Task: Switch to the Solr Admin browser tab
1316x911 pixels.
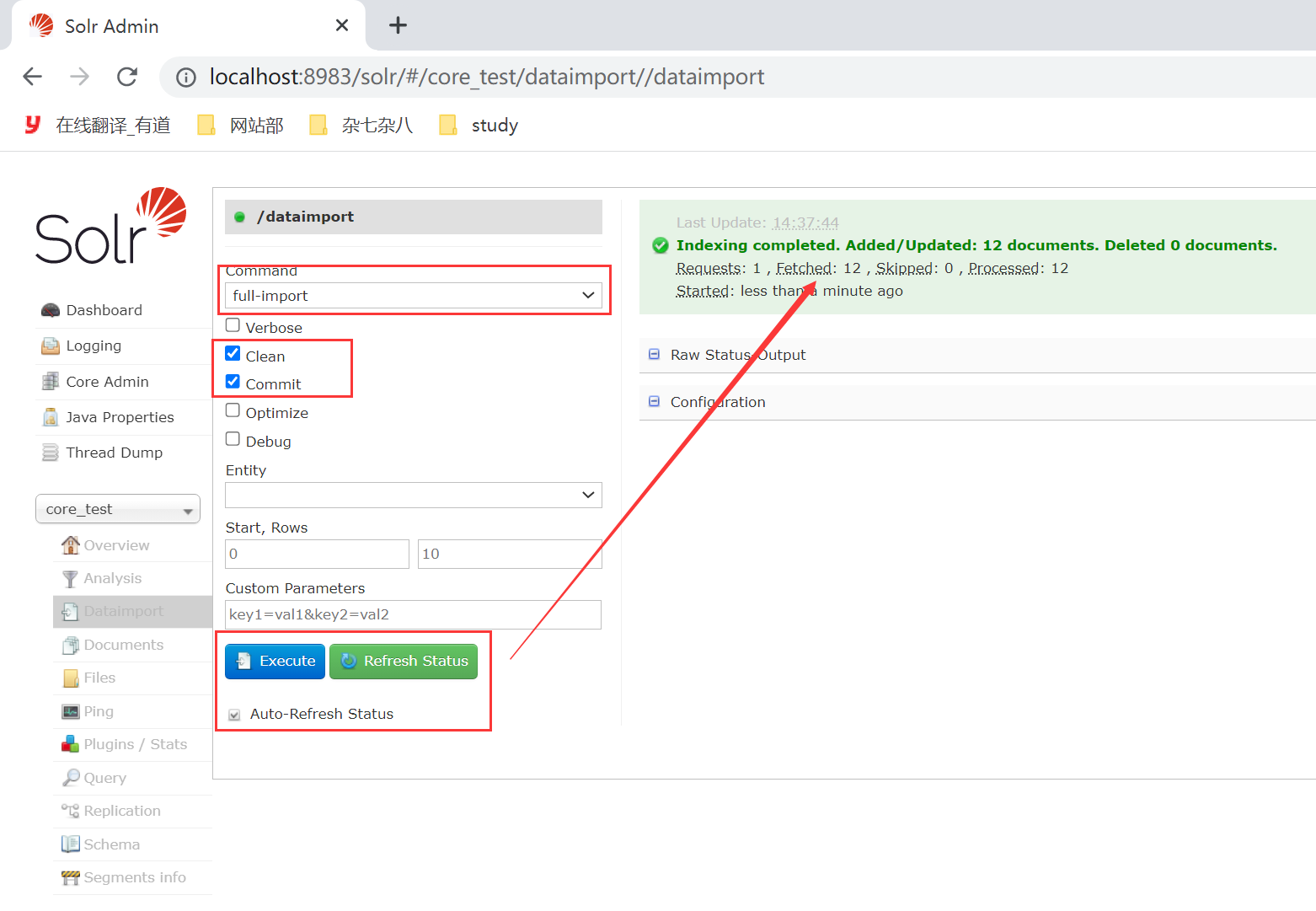Action: coord(190,26)
